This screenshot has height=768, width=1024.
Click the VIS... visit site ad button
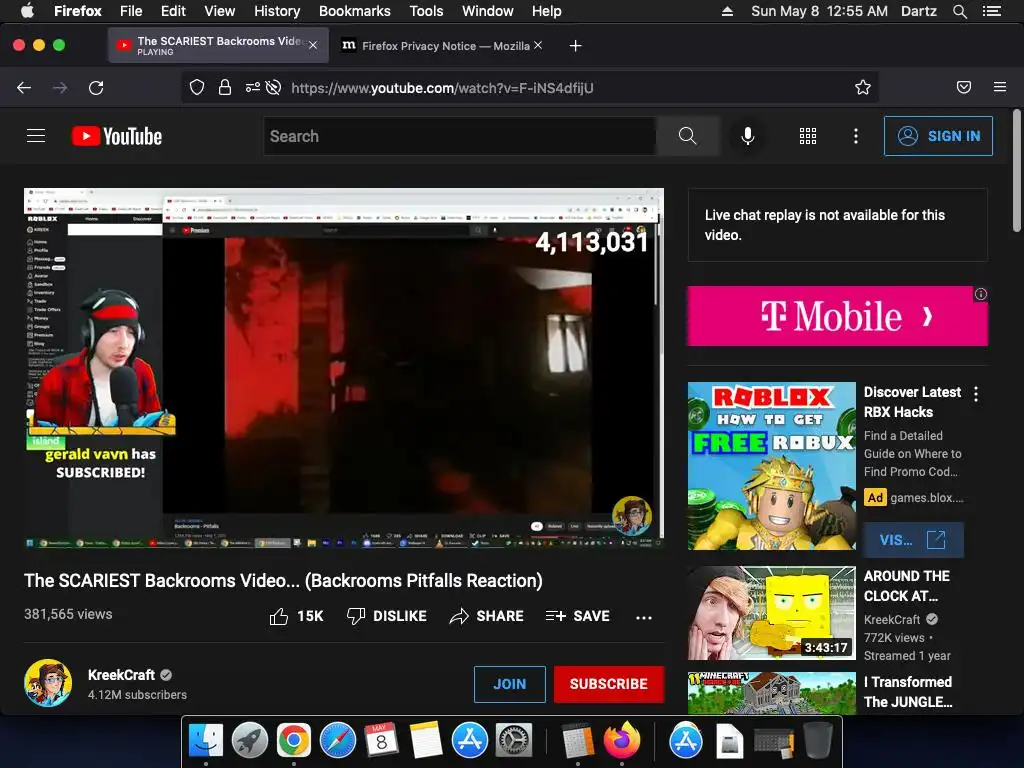click(x=912, y=540)
